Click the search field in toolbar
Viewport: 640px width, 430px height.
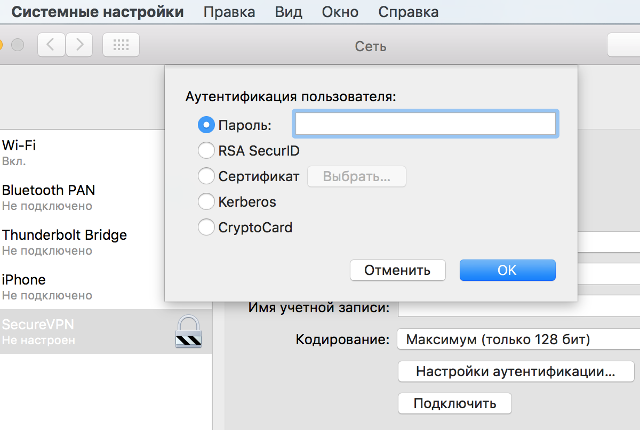624,44
